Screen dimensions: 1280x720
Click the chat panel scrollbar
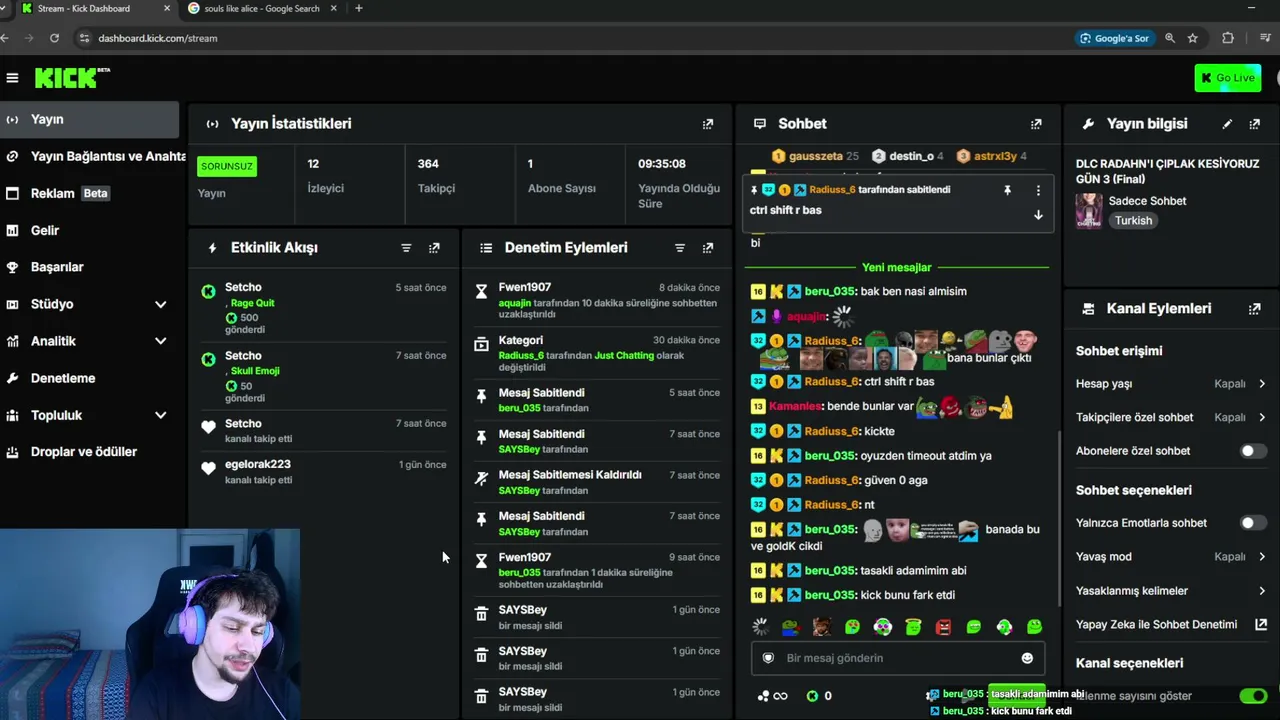click(x=1059, y=520)
